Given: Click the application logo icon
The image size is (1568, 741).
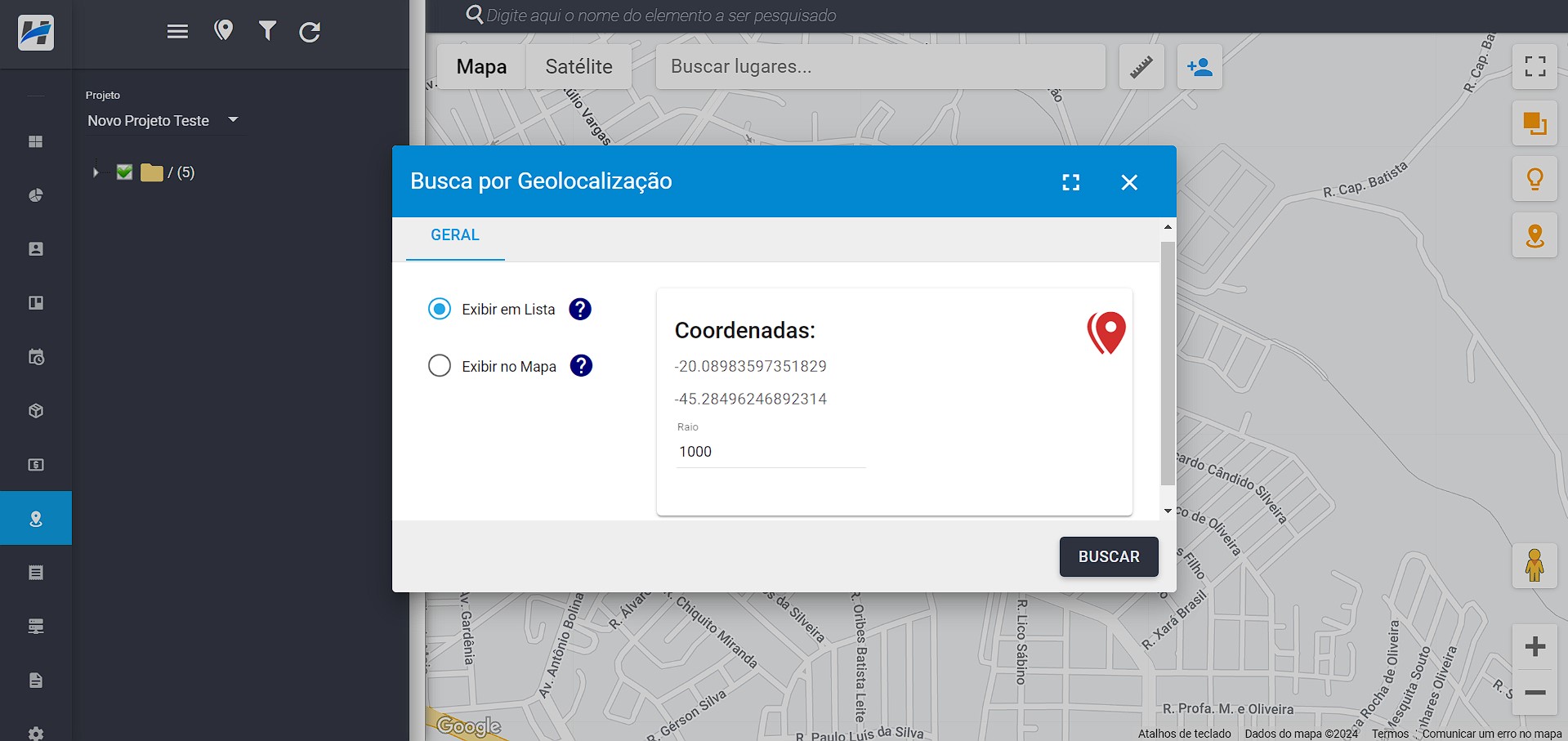Looking at the screenshot, I should point(36,33).
